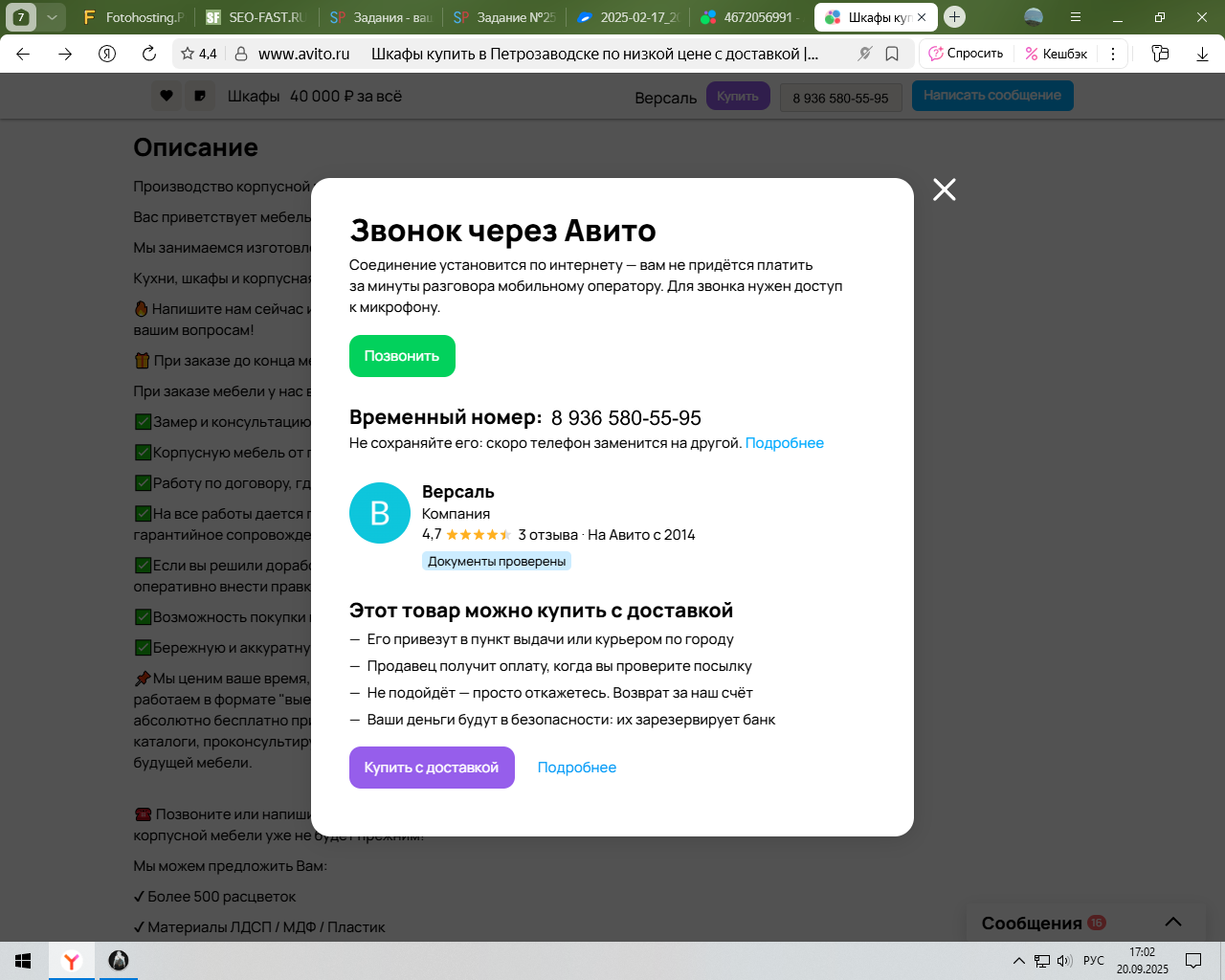Close the Avito call dialog
Image resolution: width=1225 pixels, height=980 pixels.
pos(944,189)
